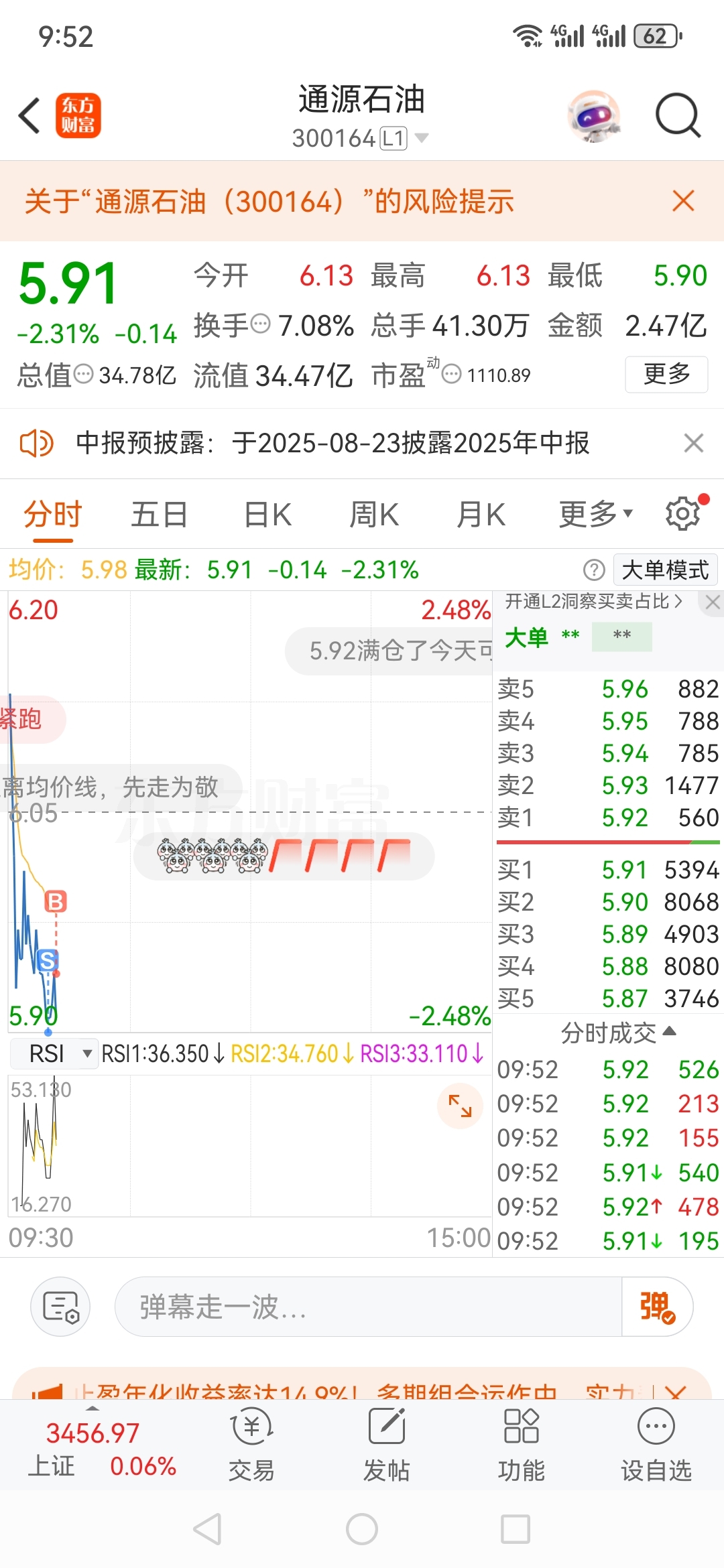The height and width of the screenshot is (1568, 724).
Task: Select the 分时 chart tab
Action: [x=52, y=515]
